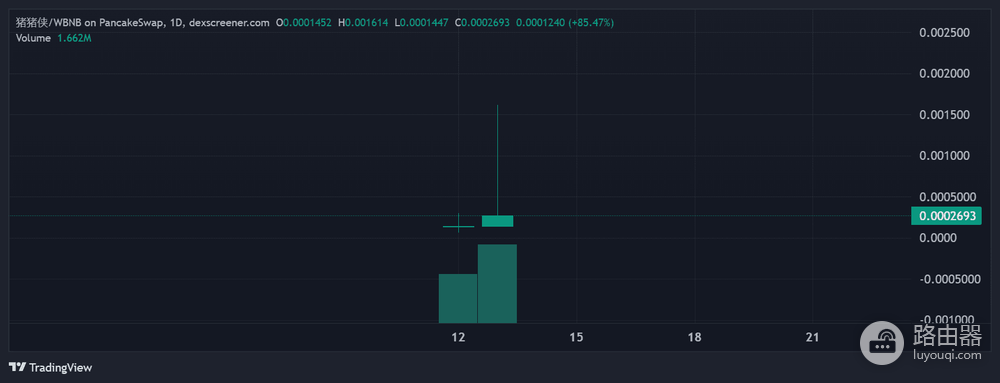1000x383 pixels.
Task: Select the 0.0000 price axis label
Action: tap(939, 238)
